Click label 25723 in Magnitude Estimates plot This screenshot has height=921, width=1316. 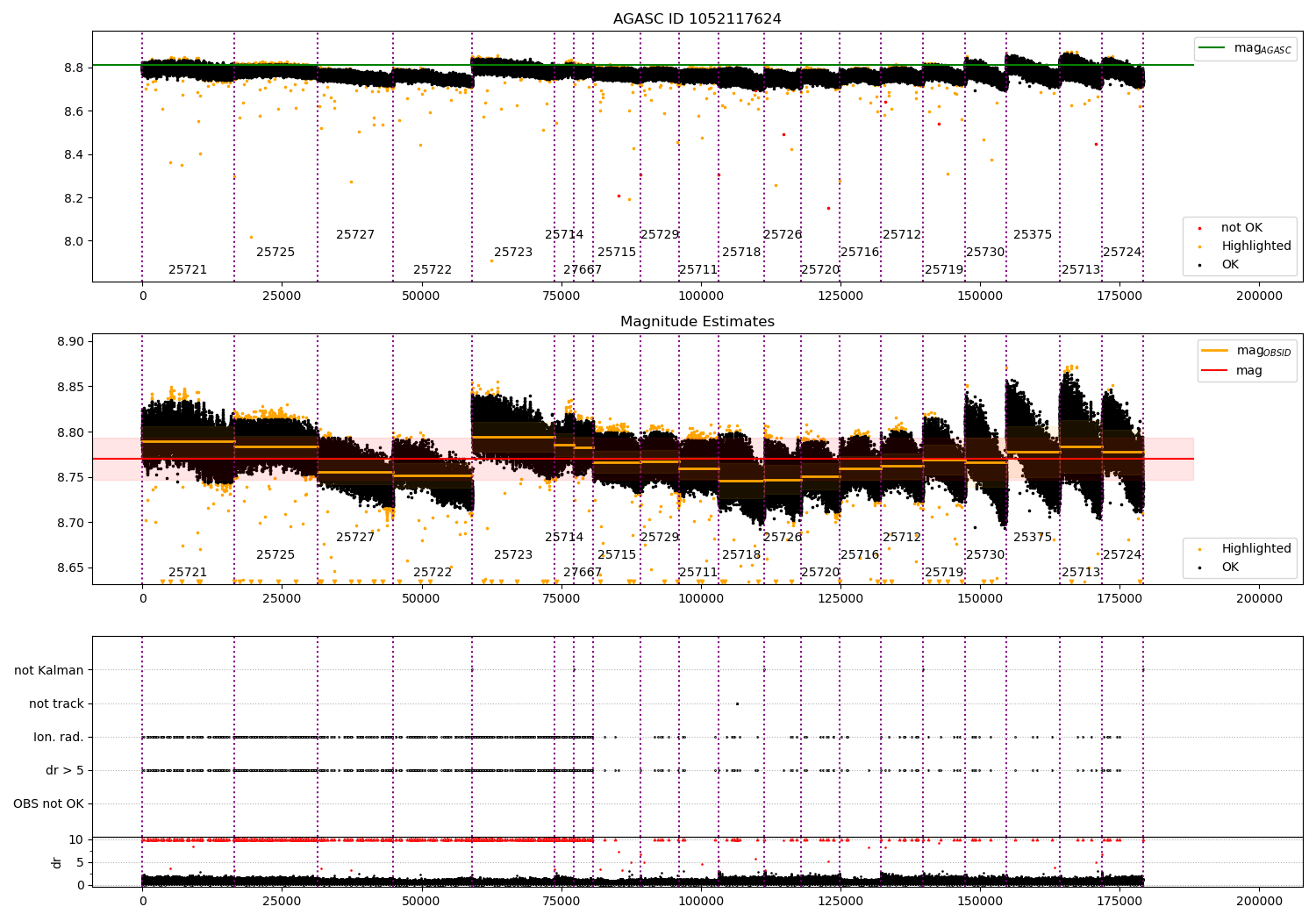pyautogui.click(x=513, y=555)
